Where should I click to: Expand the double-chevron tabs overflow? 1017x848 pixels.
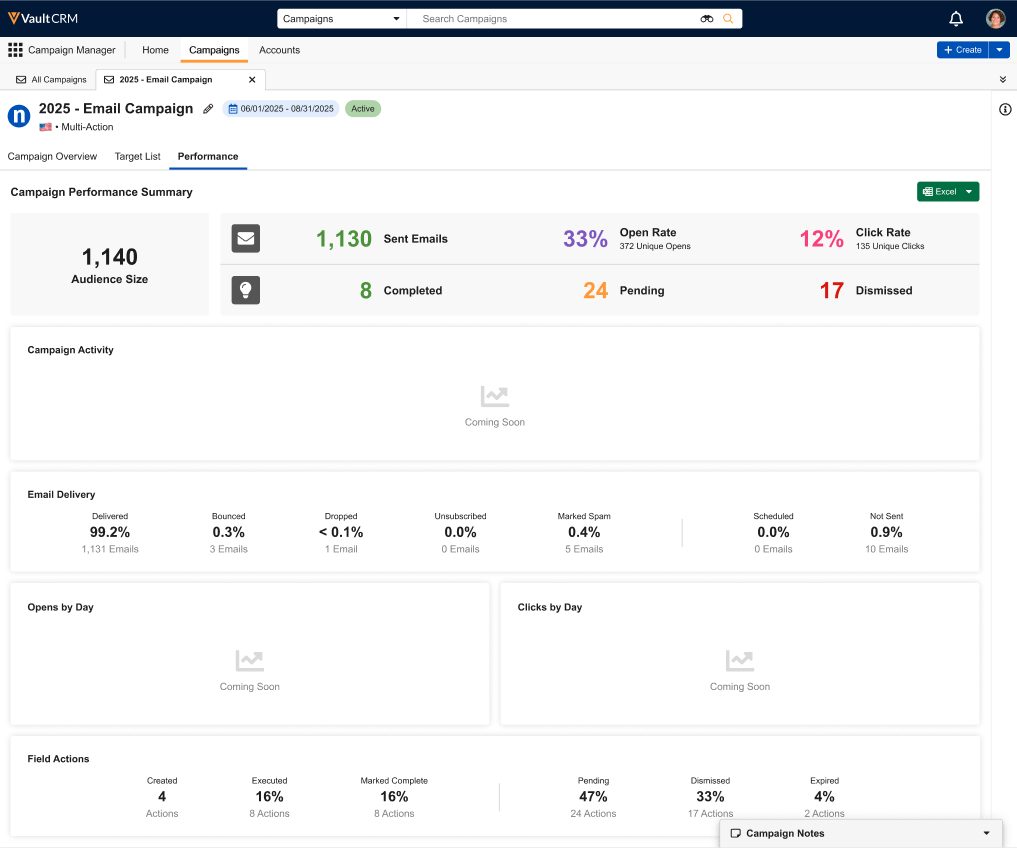(1002, 80)
